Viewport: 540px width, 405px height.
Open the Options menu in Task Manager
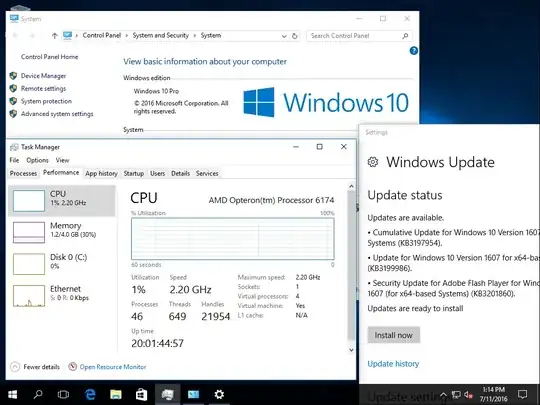[x=37, y=160]
